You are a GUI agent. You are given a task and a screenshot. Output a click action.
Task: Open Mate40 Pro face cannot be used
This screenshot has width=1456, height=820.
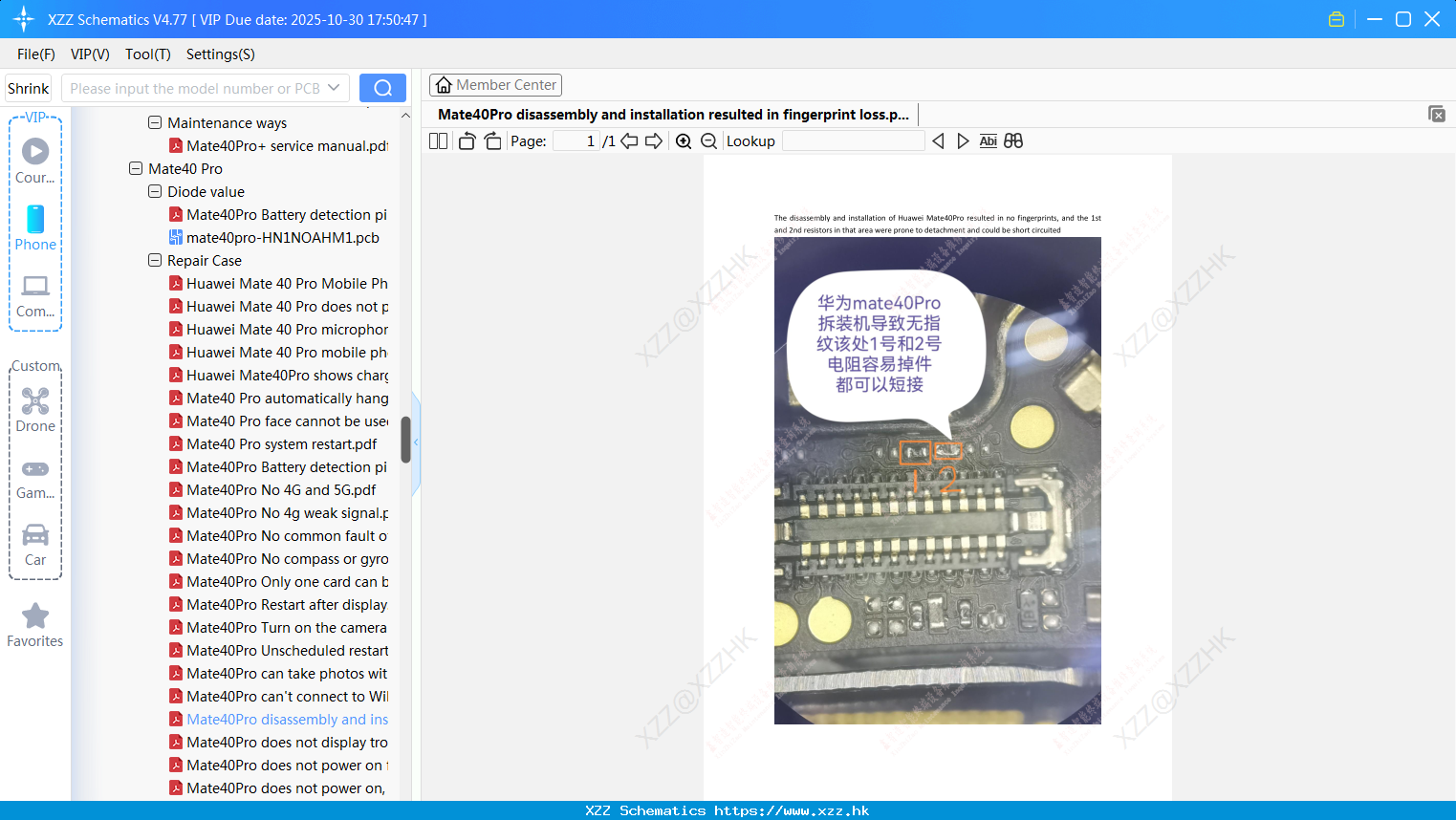(278, 421)
